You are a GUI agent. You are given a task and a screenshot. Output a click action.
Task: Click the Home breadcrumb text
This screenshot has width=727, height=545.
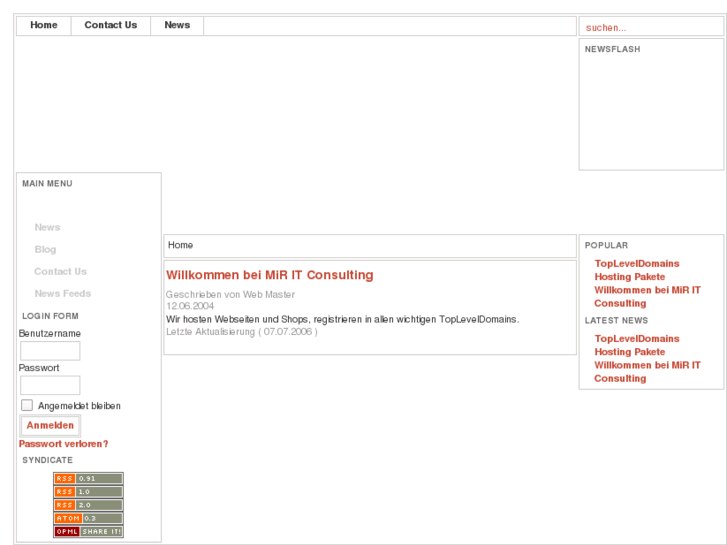pyautogui.click(x=180, y=245)
